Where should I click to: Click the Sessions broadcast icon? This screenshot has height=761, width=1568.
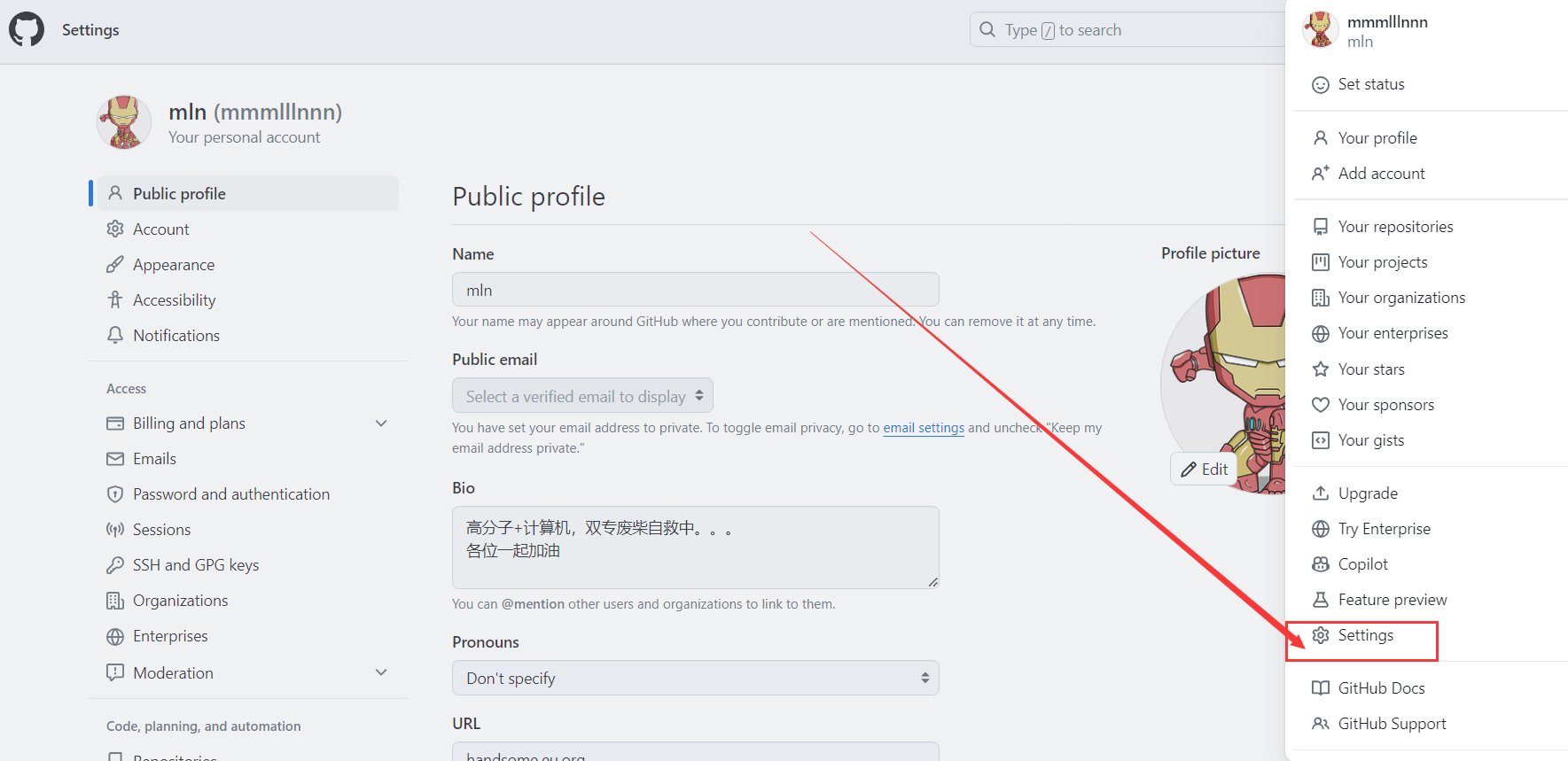point(115,530)
